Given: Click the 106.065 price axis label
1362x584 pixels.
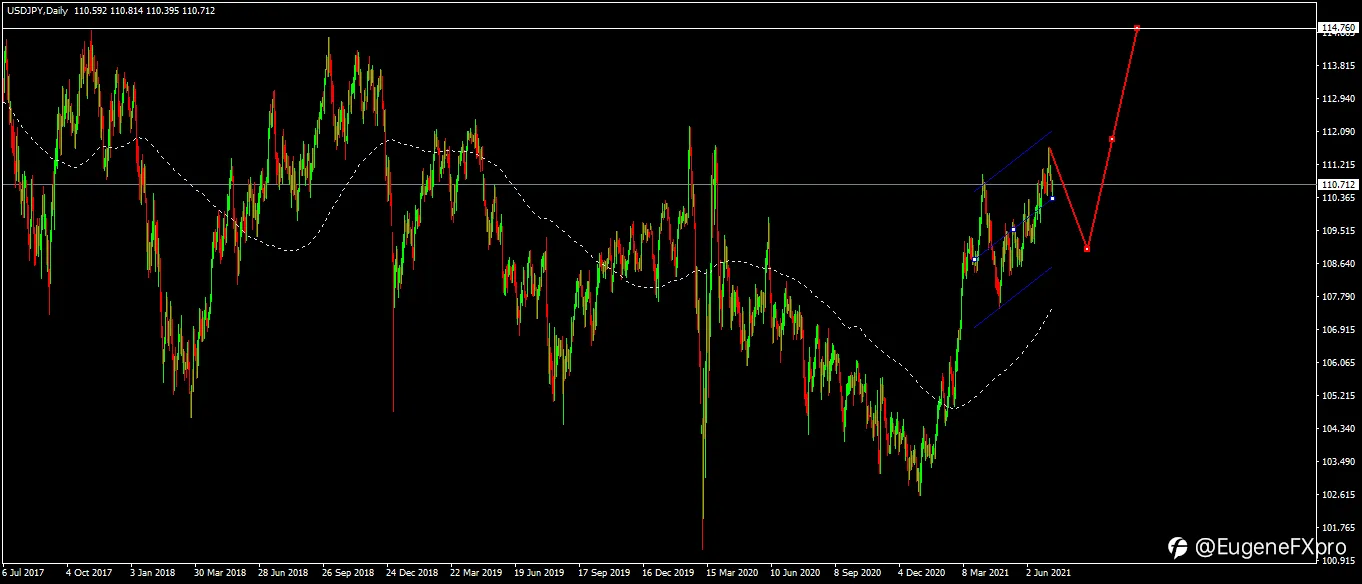Looking at the screenshot, I should [1337, 363].
